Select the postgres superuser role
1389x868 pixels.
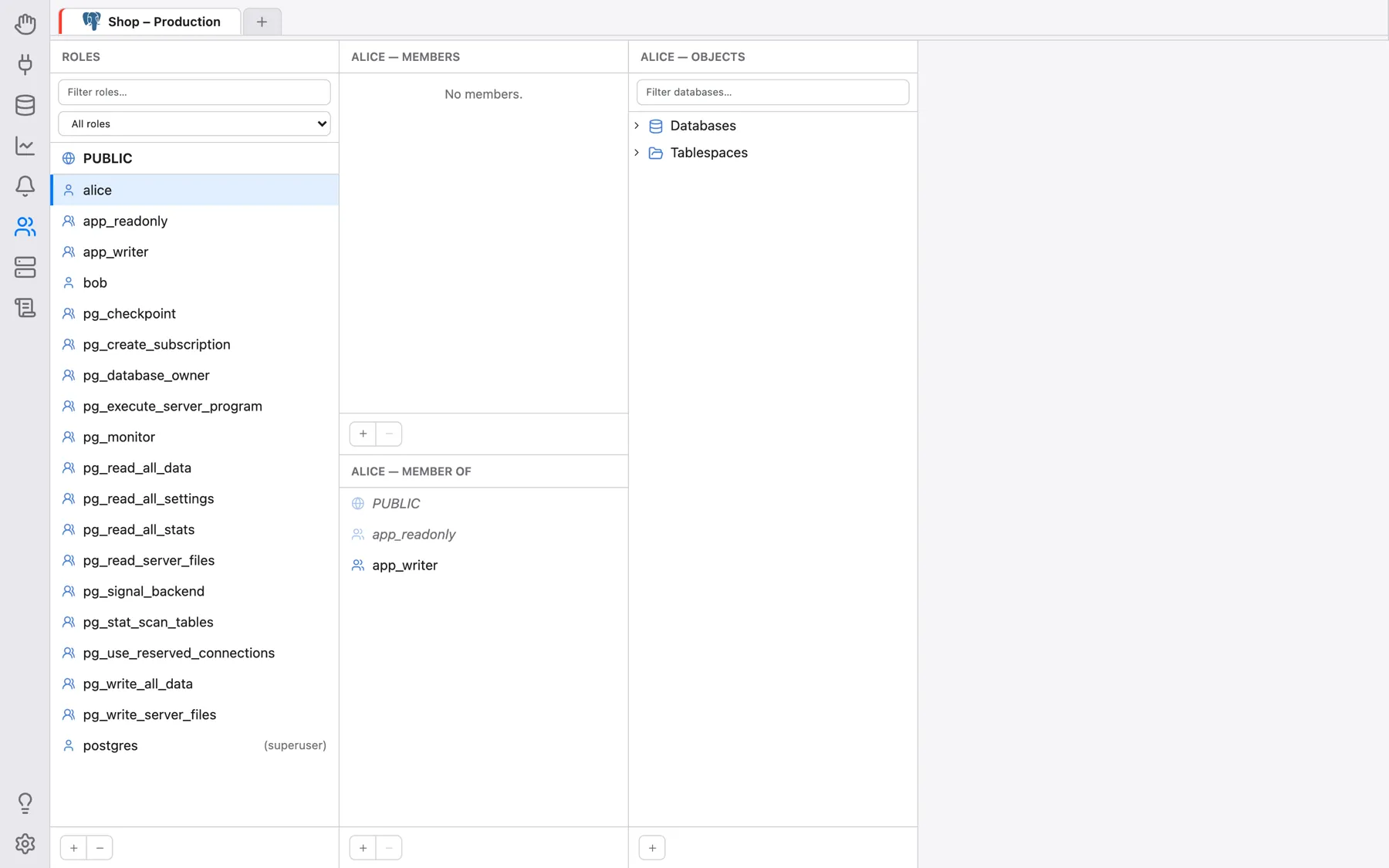(194, 745)
